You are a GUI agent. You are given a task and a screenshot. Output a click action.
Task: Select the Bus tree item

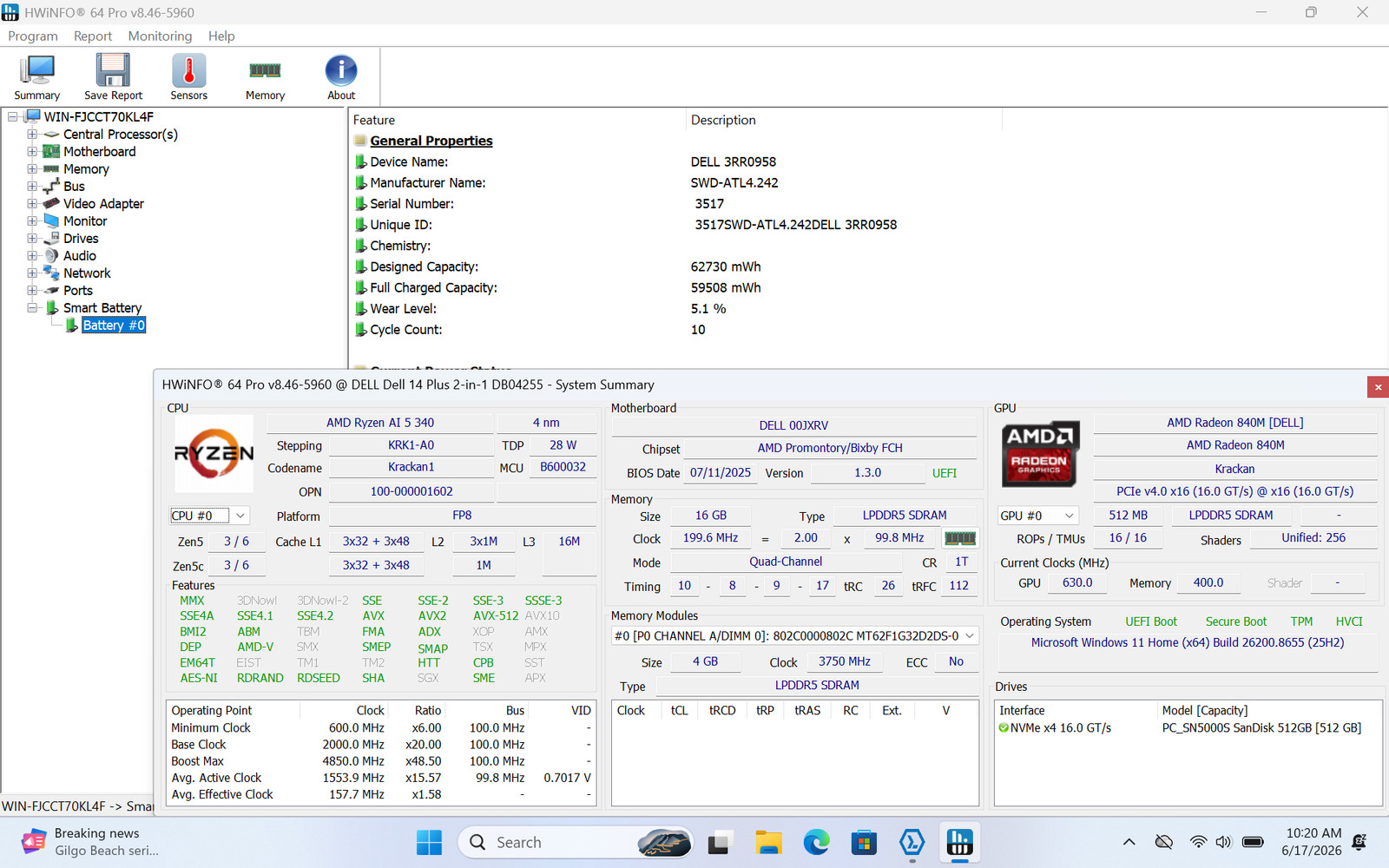pyautogui.click(x=74, y=187)
